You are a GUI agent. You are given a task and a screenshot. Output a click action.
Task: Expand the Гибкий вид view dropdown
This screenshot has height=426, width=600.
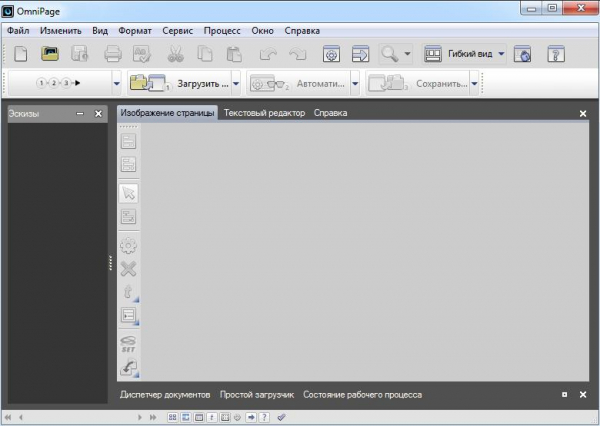click(x=501, y=54)
